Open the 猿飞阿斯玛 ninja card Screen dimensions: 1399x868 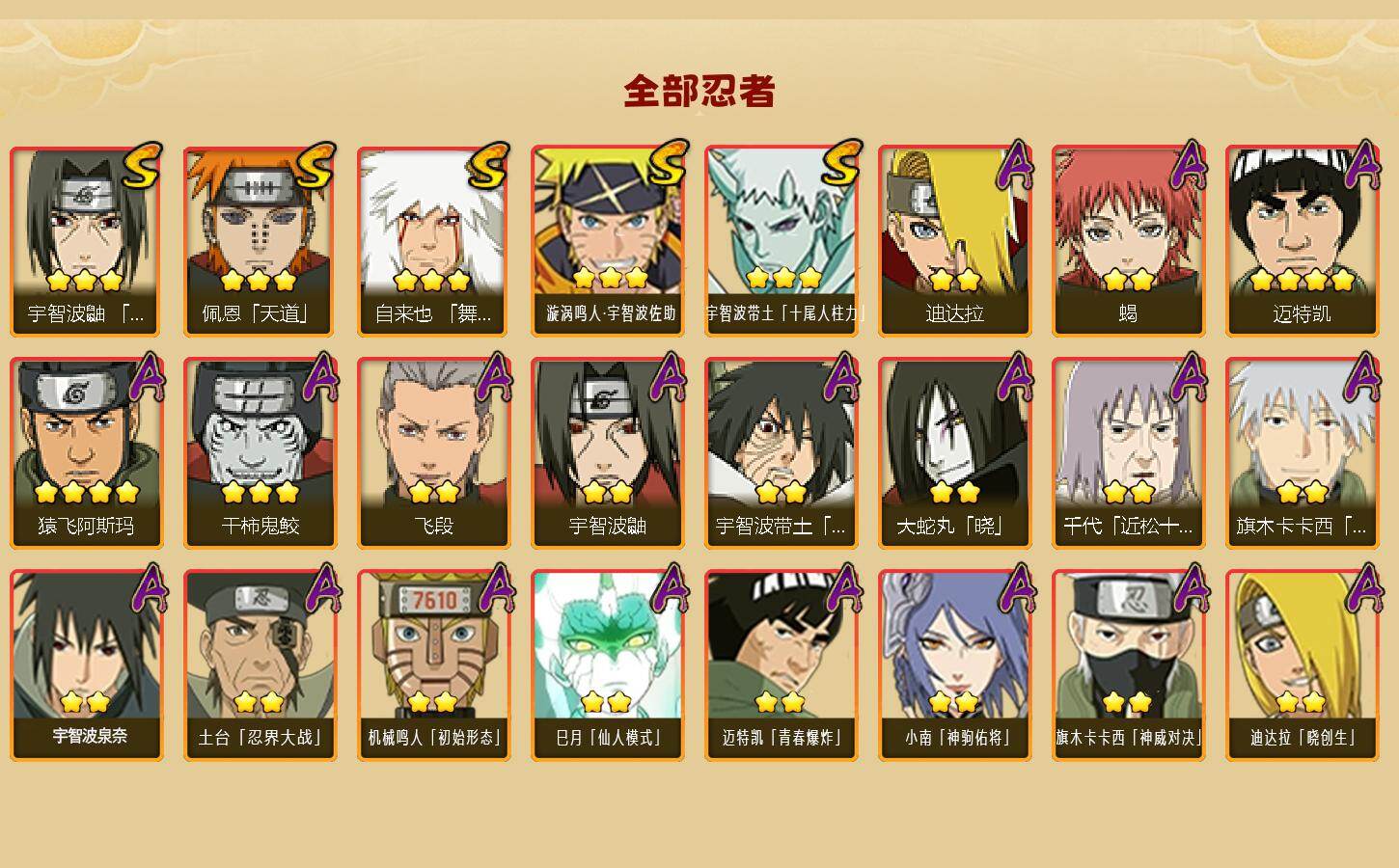click(x=87, y=453)
